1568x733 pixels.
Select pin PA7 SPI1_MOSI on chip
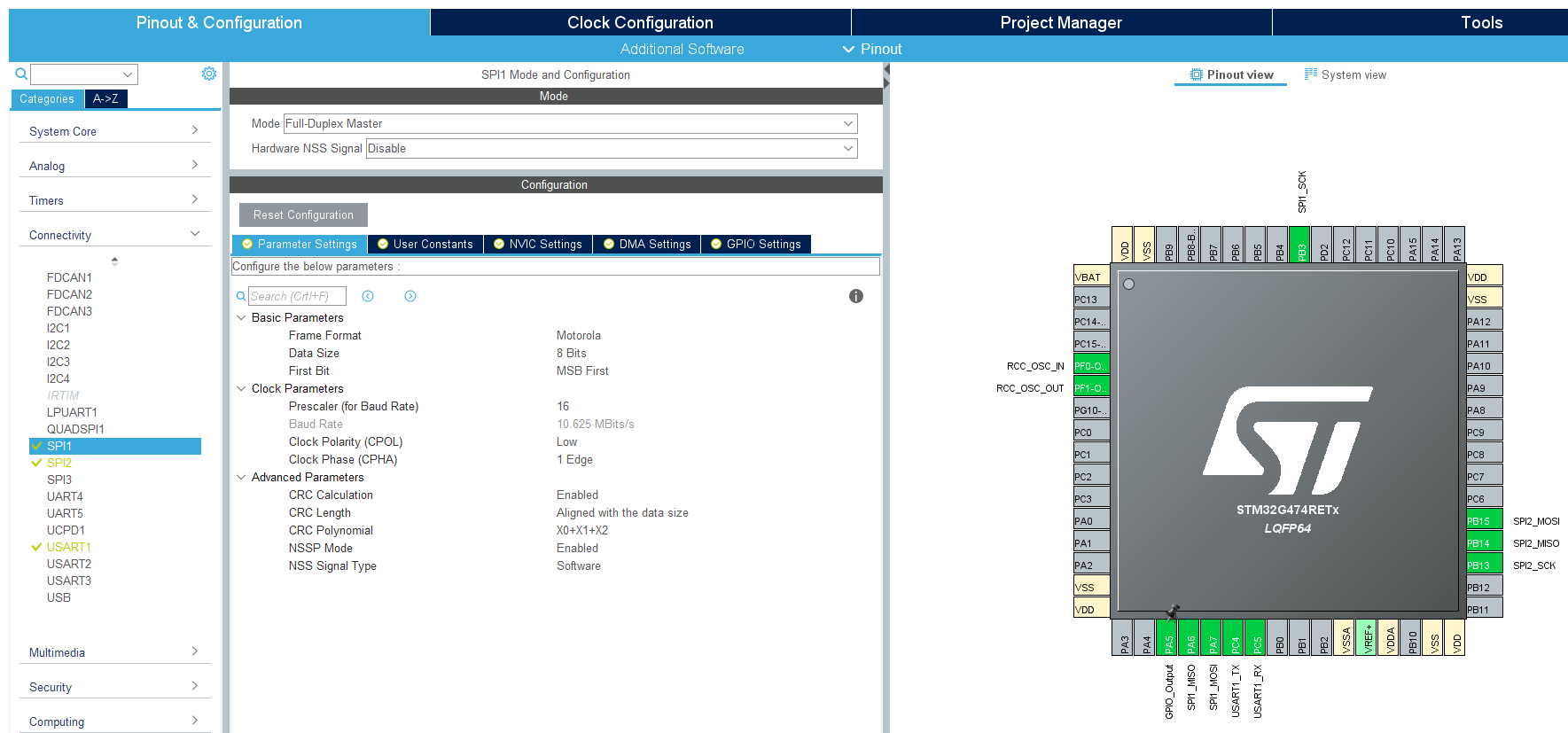coord(1212,637)
